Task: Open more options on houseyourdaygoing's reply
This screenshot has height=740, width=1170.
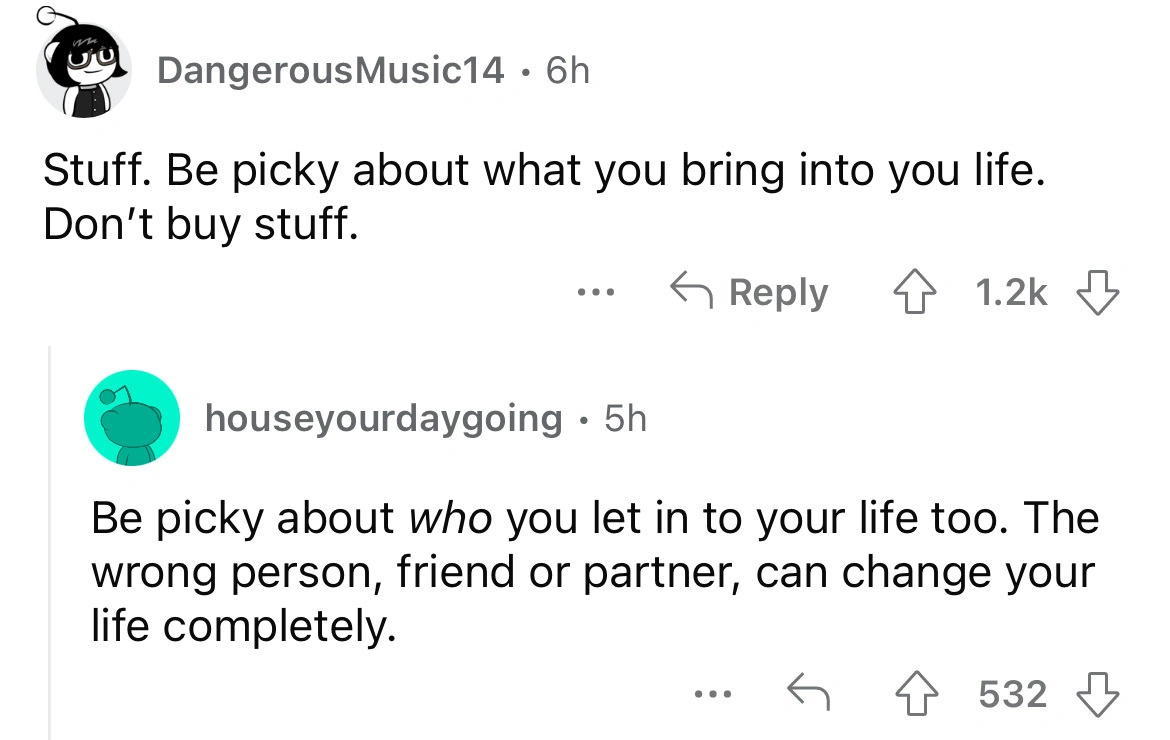Action: [716, 693]
